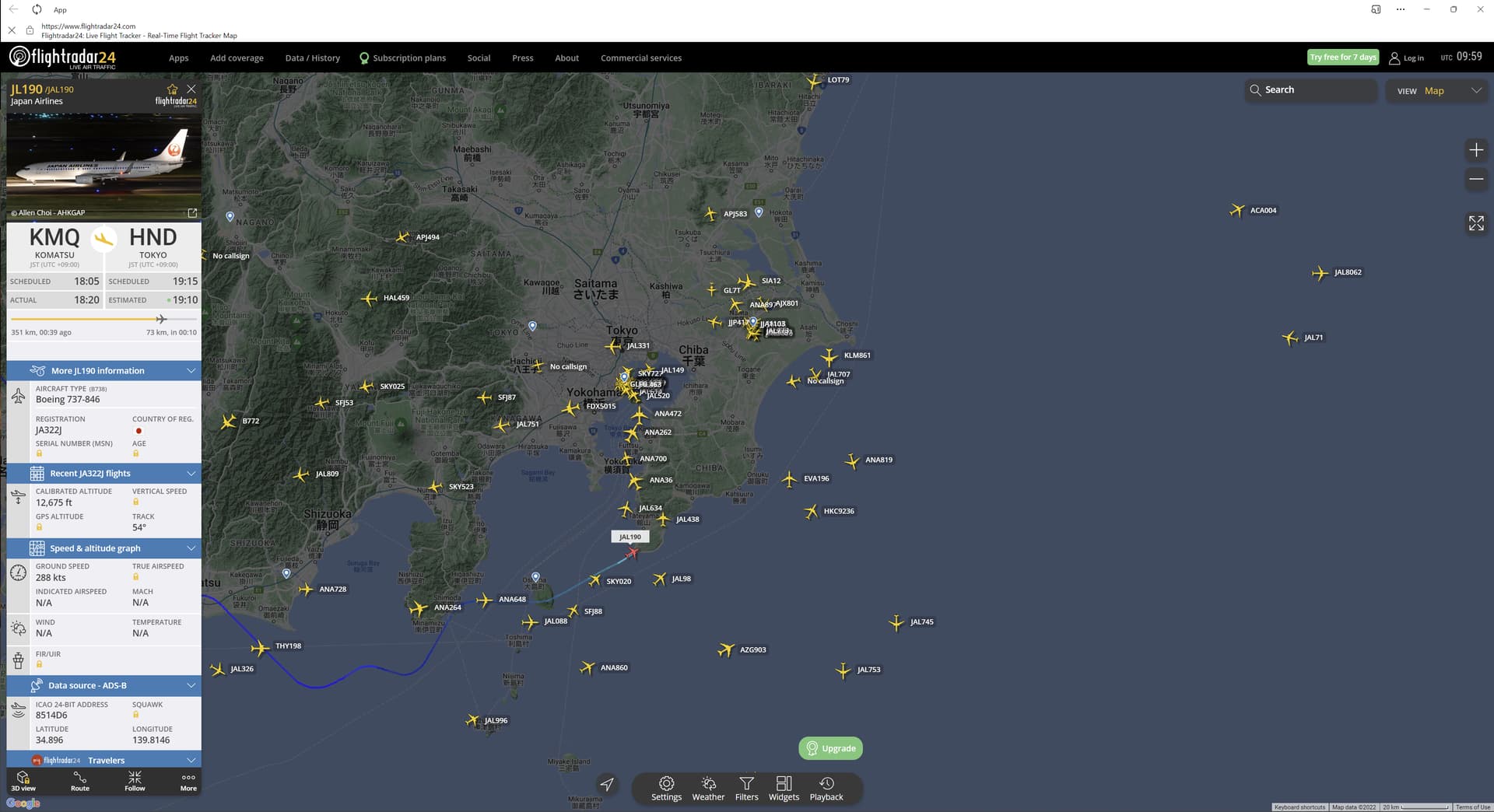
Task: Click the Try free for 7 days button
Action: click(x=1342, y=57)
